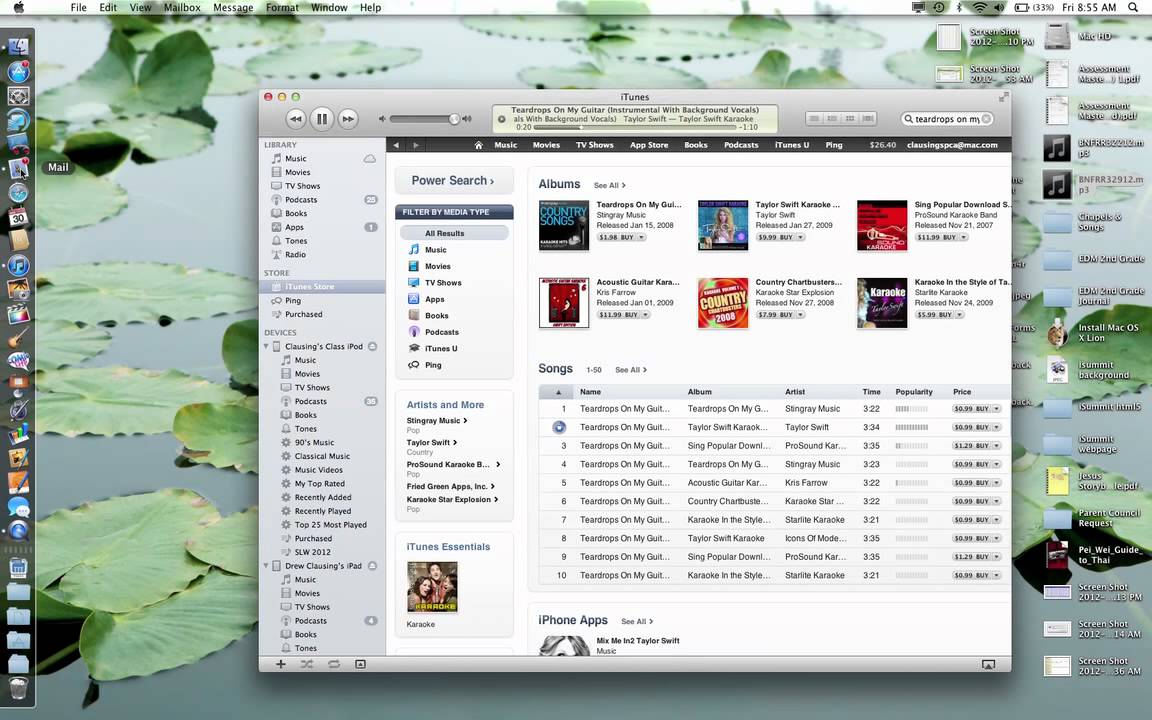Click the add playlist plus button
Image resolution: width=1152 pixels, height=720 pixels.
[281, 663]
